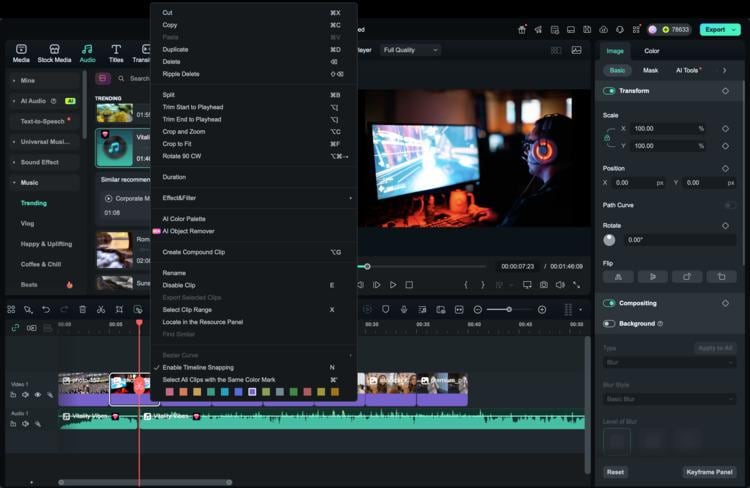Image resolution: width=750 pixels, height=488 pixels.
Task: Click the timeline horizontal scrollbar
Action: click(x=145, y=482)
